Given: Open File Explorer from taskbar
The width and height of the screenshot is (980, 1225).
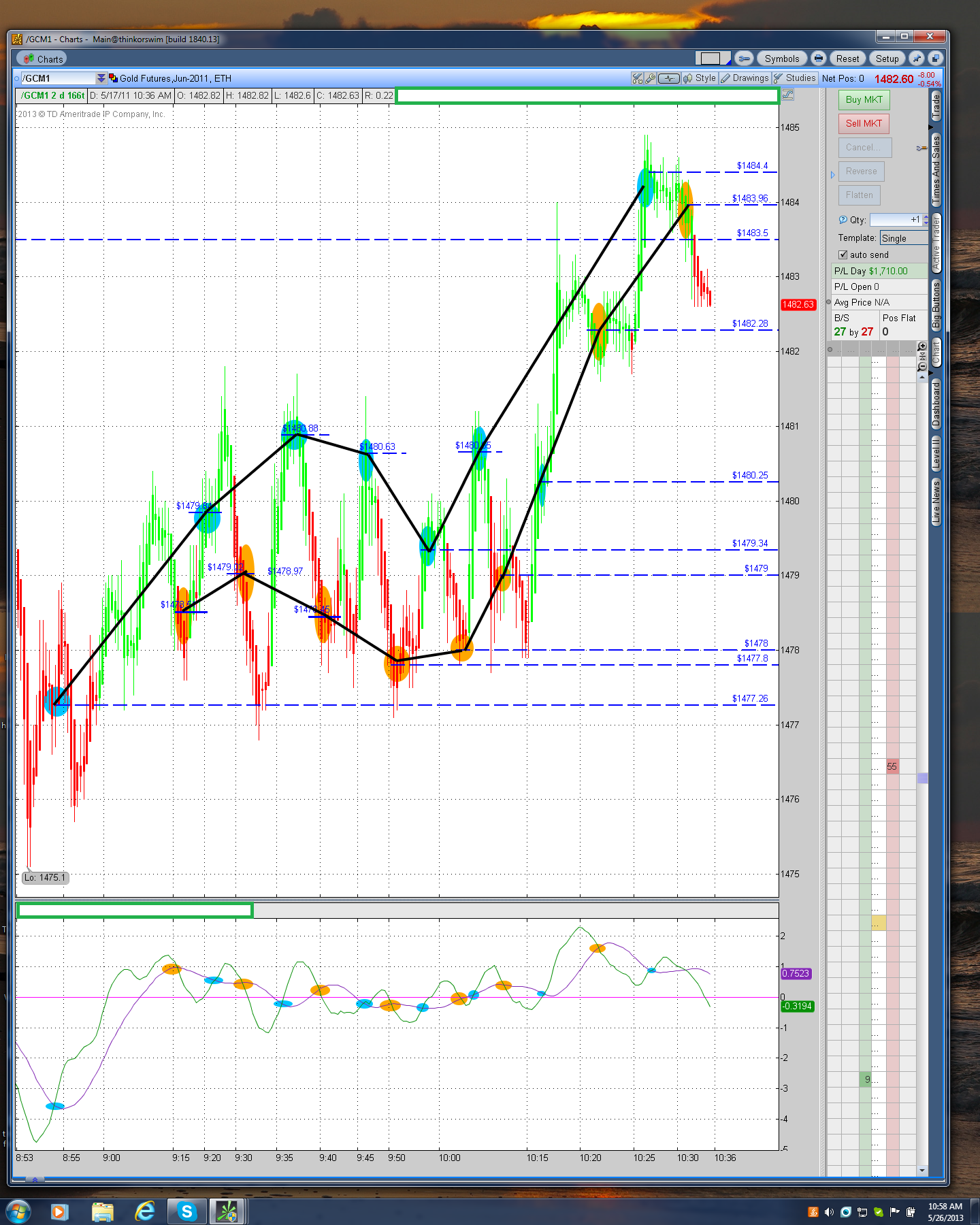Looking at the screenshot, I should pyautogui.click(x=102, y=1212).
